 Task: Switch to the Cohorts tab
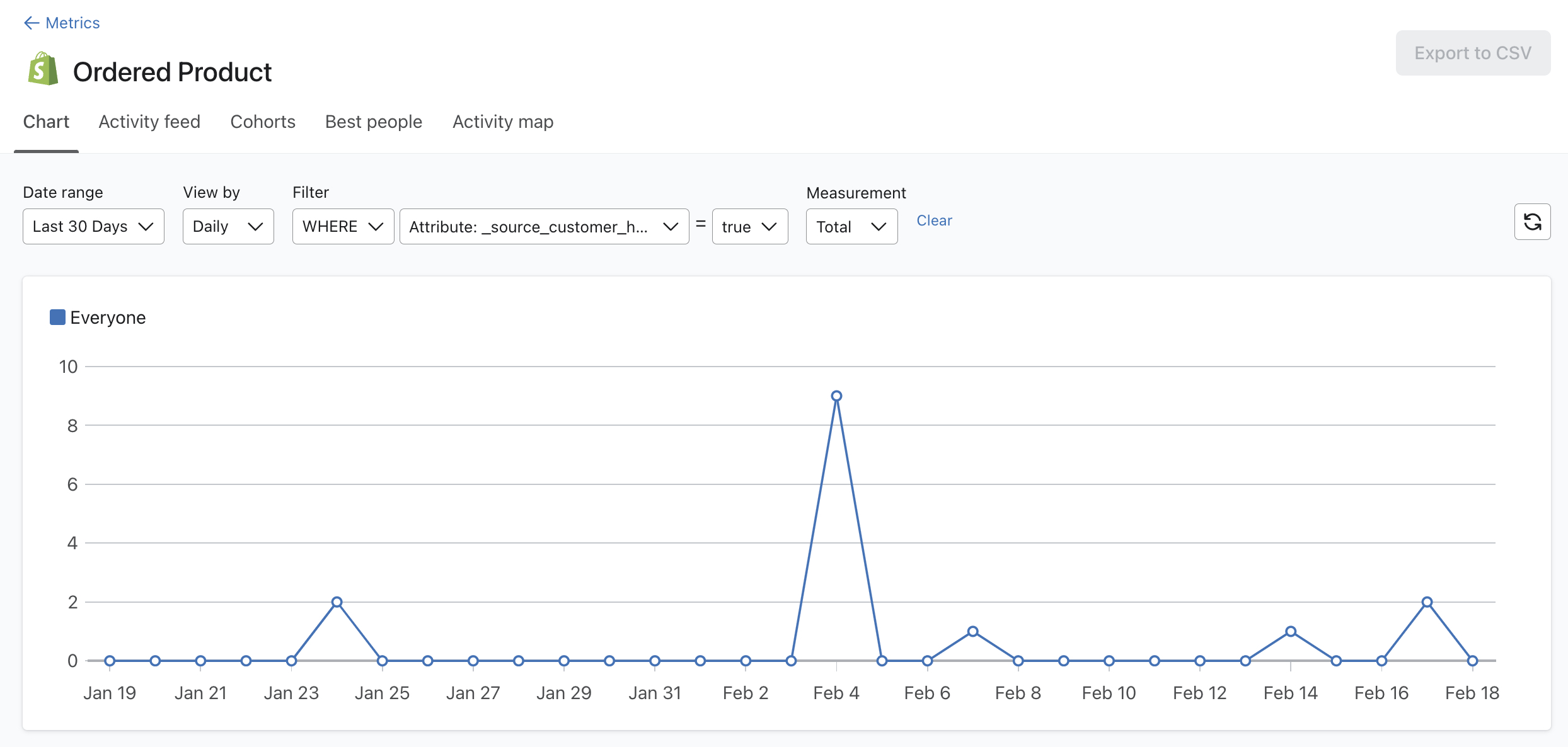tap(262, 121)
